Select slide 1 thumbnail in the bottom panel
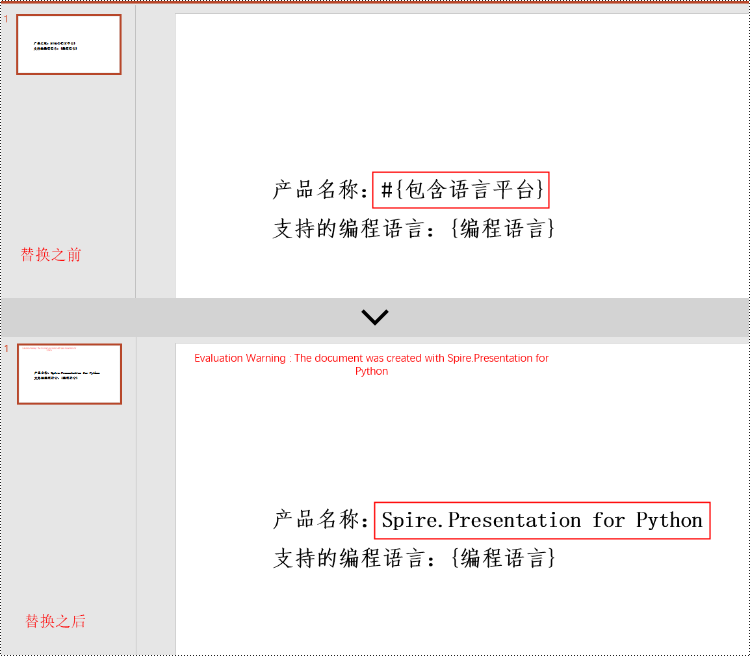The height and width of the screenshot is (656, 750). click(69, 374)
